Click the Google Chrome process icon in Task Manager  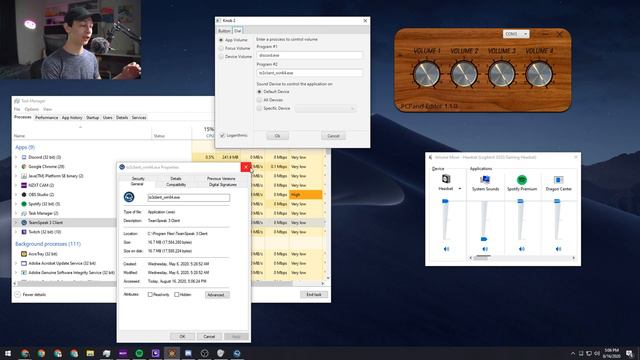(24, 167)
